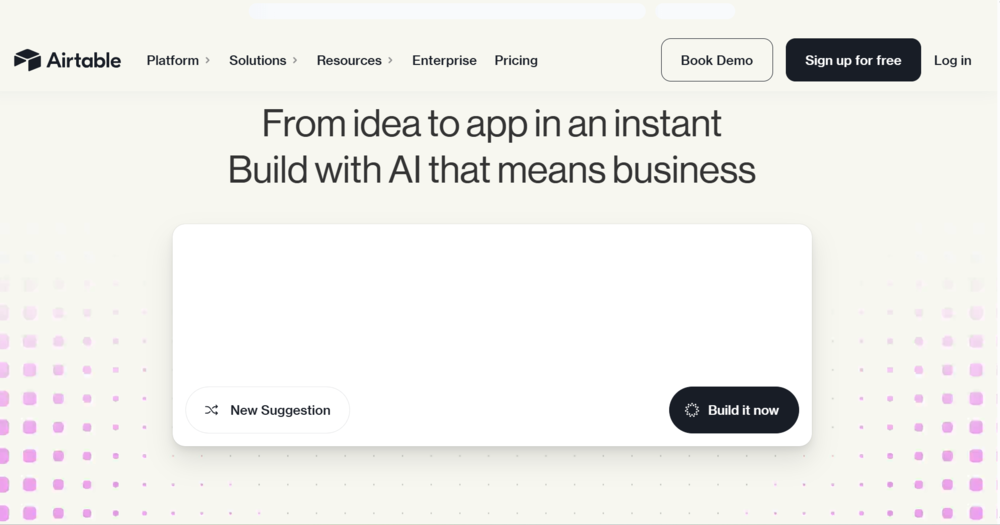Click Sign up for free
This screenshot has height=525, width=1000.
pos(853,60)
